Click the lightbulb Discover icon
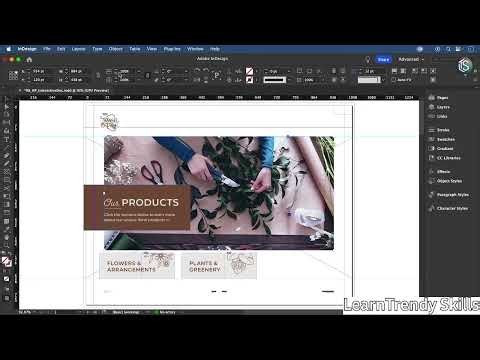Screen dimensions: 480x360 (368, 59)
